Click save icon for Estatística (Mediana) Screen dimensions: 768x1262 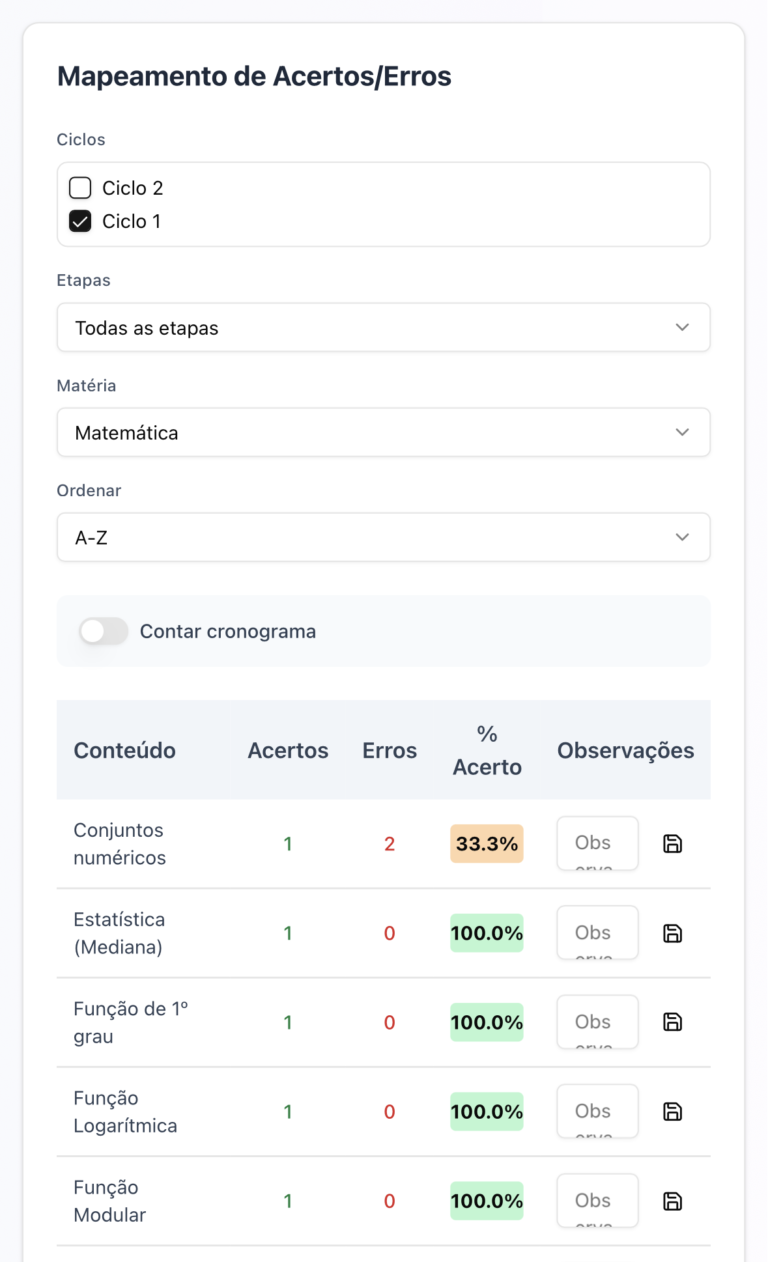click(x=673, y=933)
